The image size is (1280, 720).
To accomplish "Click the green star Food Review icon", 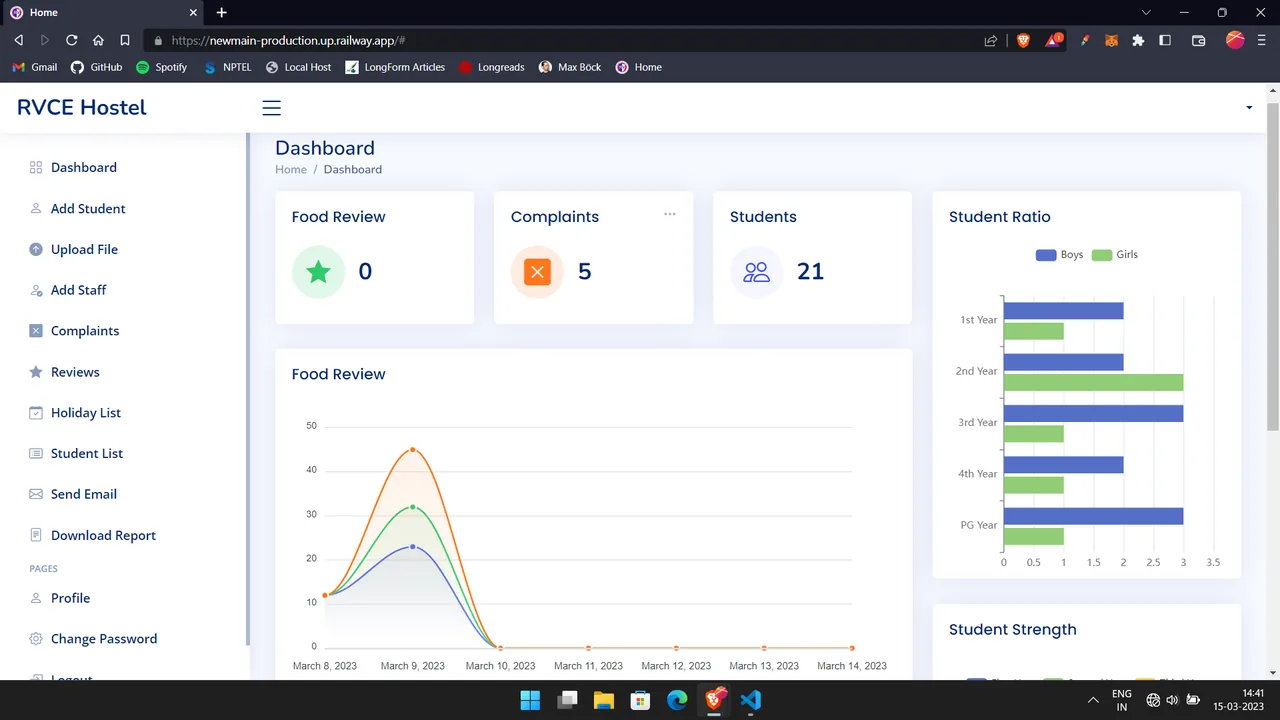I will click(318, 272).
